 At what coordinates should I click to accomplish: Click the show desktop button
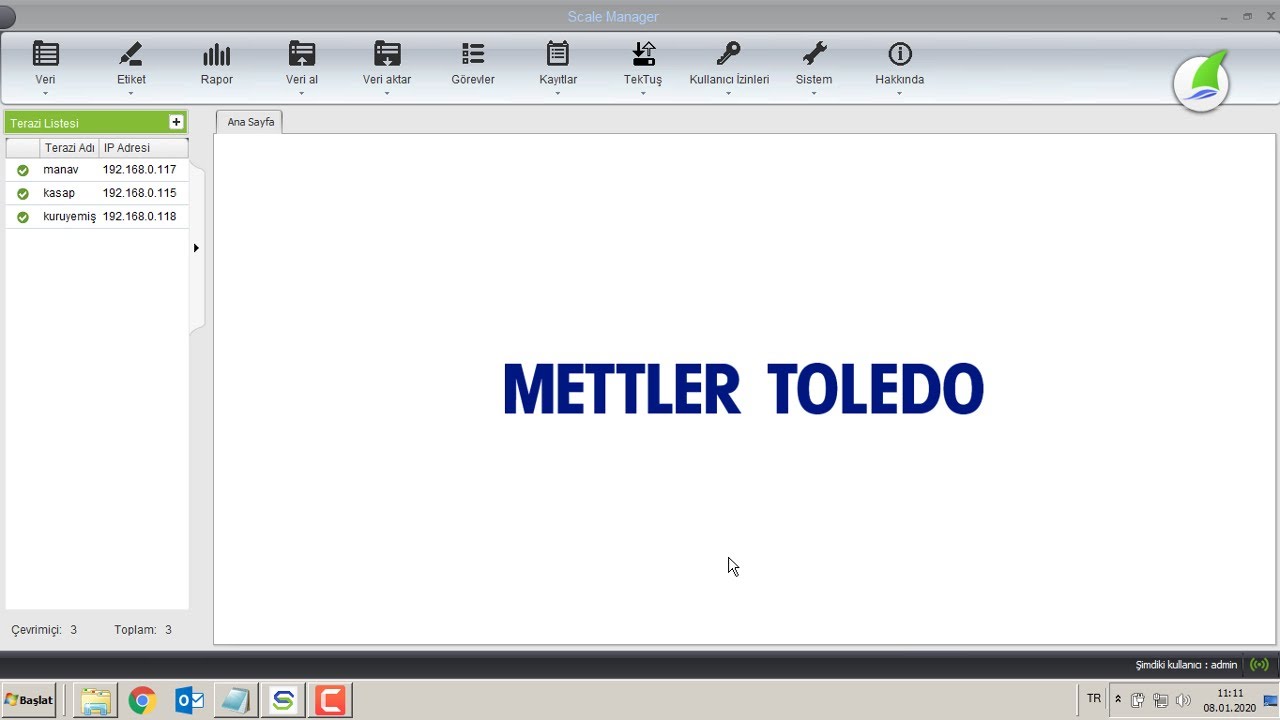click(1270, 700)
